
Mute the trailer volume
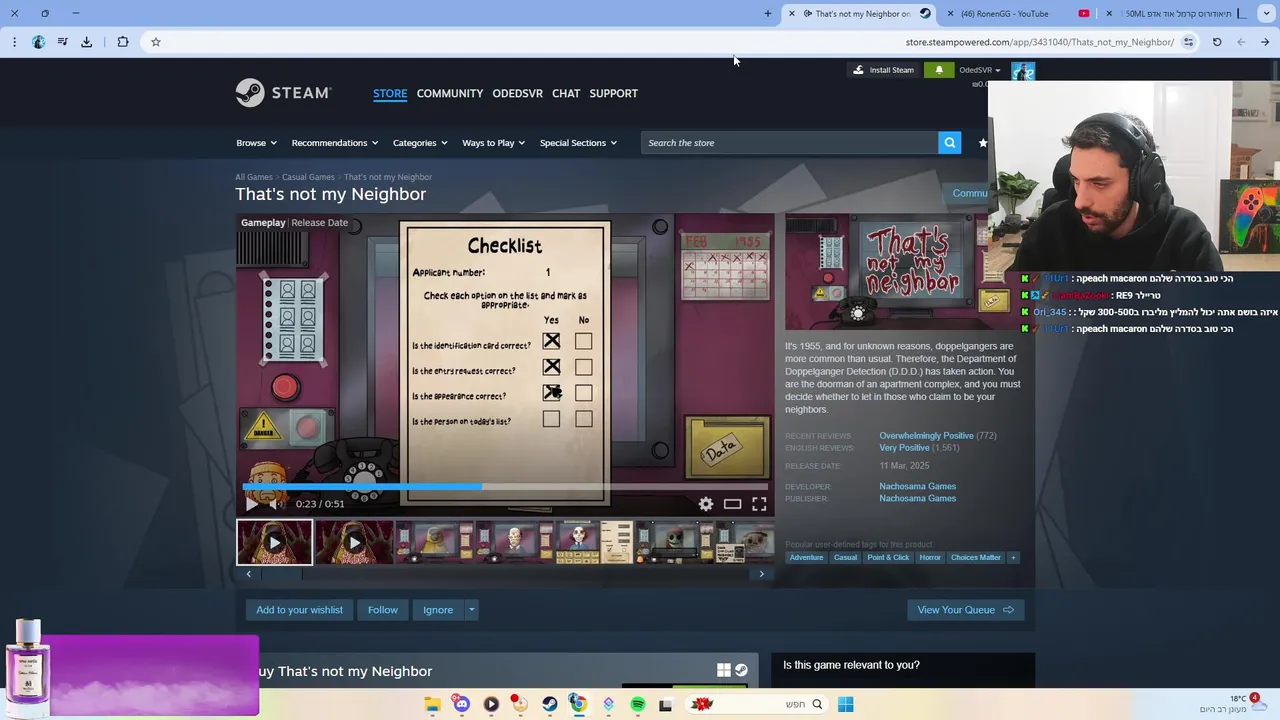pyautogui.click(x=275, y=504)
